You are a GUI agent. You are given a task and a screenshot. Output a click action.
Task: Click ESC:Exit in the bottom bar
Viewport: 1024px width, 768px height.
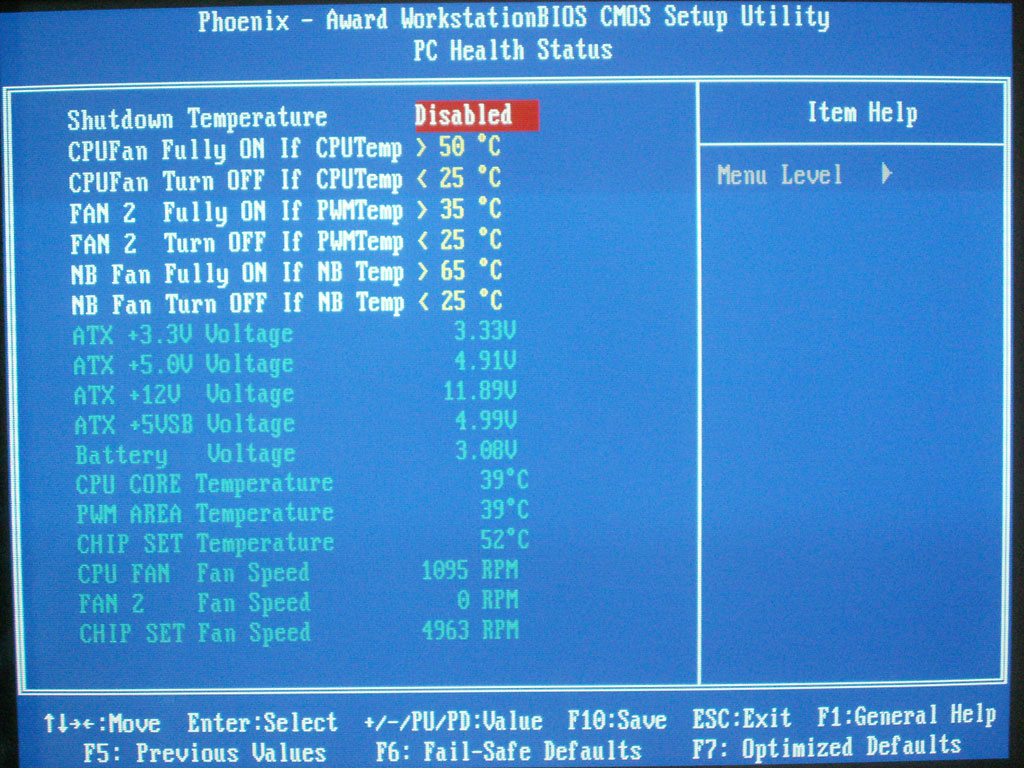741,719
